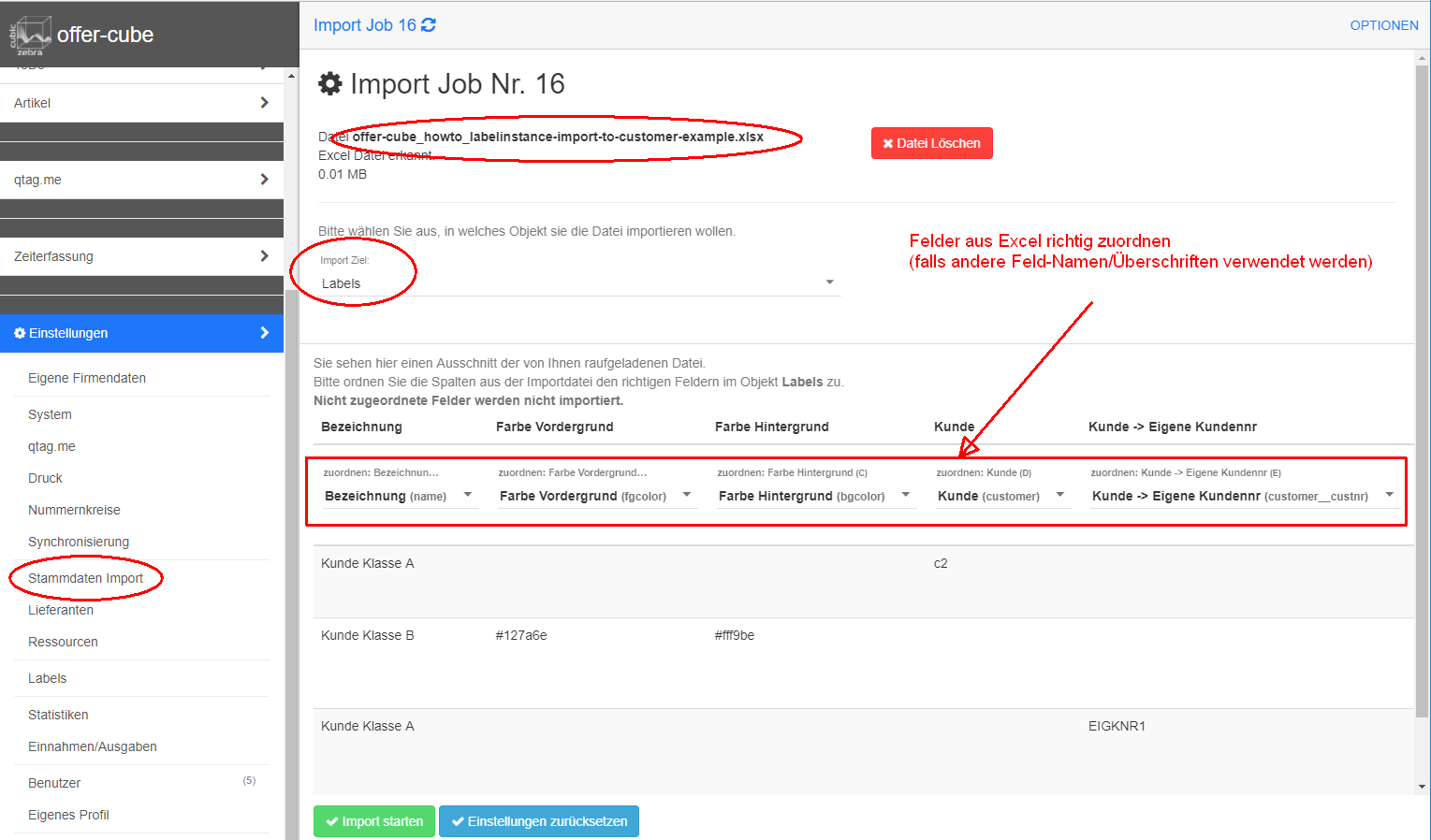The image size is (1431, 840).
Task: Expand the Artikel menu chevron
Action: pyautogui.click(x=265, y=103)
